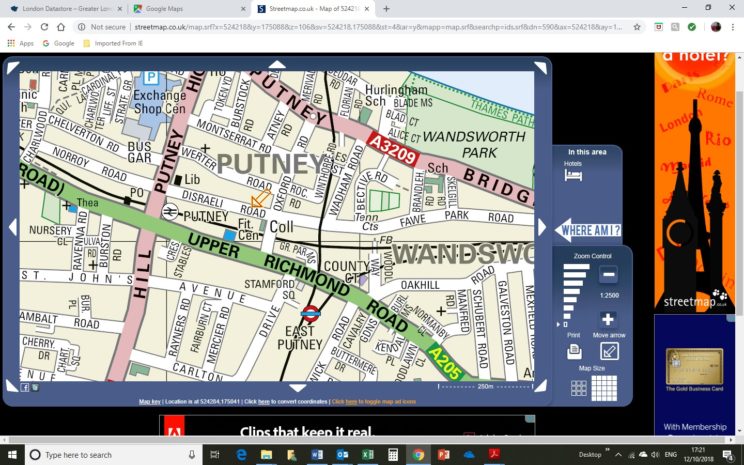Open the Windows notification center

729,455
